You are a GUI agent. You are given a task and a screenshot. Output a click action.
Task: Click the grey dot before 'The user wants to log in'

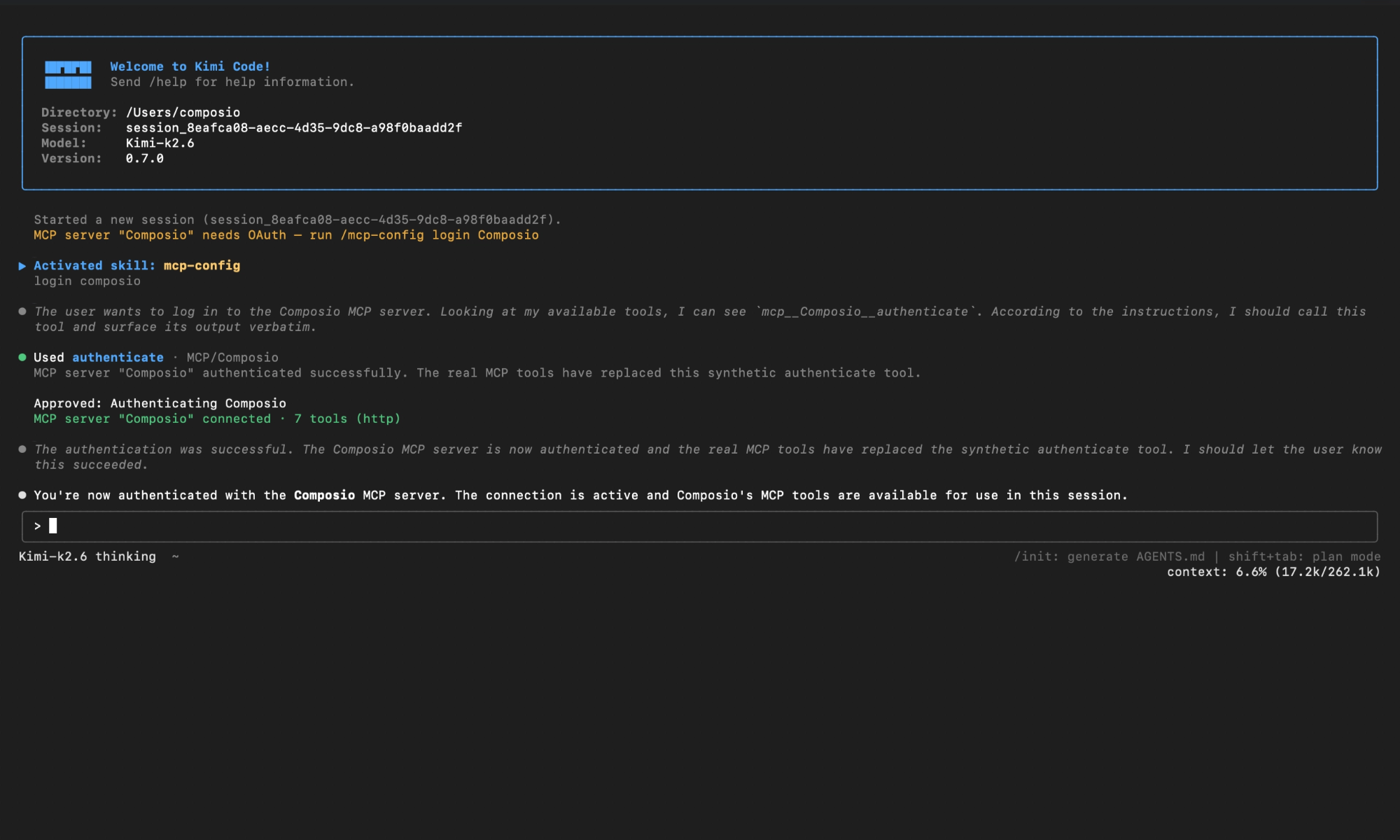coord(22,311)
